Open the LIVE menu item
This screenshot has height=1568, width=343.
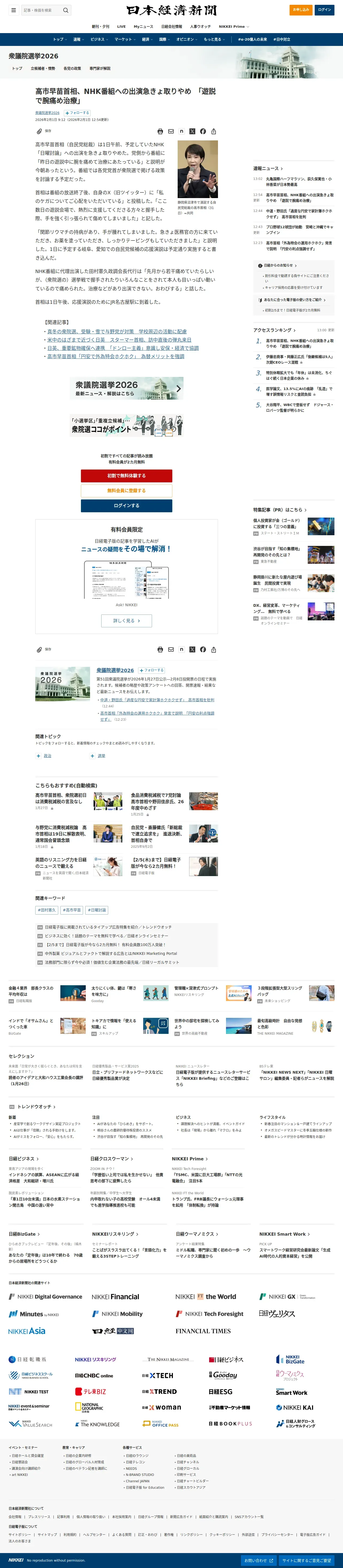coord(121,26)
